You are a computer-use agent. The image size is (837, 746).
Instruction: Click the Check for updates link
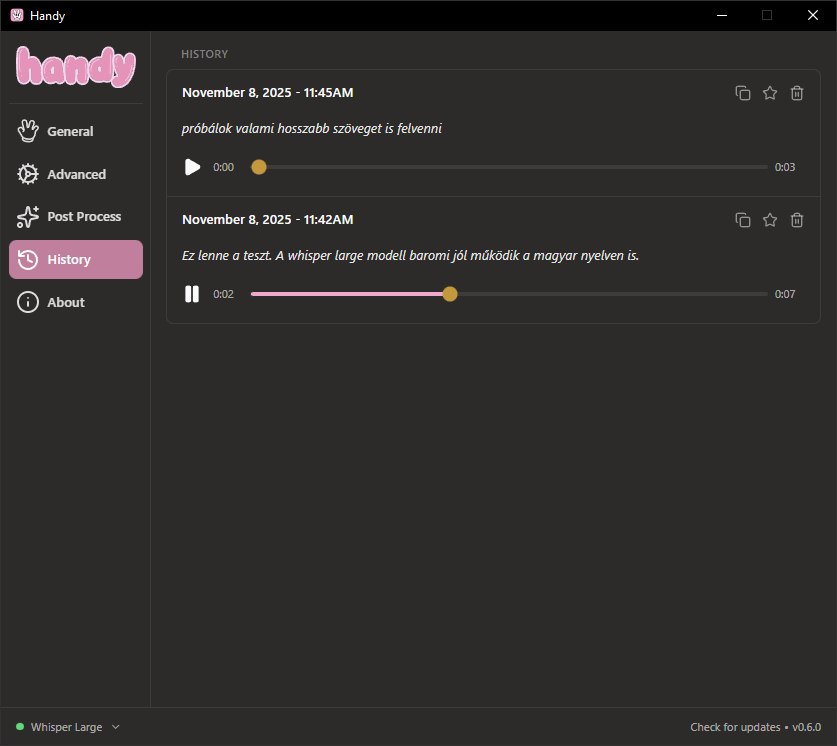(733, 727)
